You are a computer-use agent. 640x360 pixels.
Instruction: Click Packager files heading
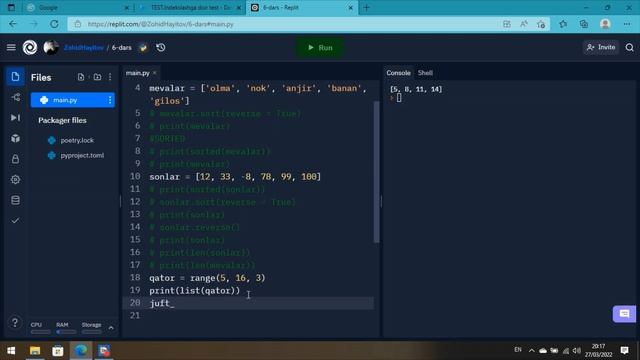62,120
